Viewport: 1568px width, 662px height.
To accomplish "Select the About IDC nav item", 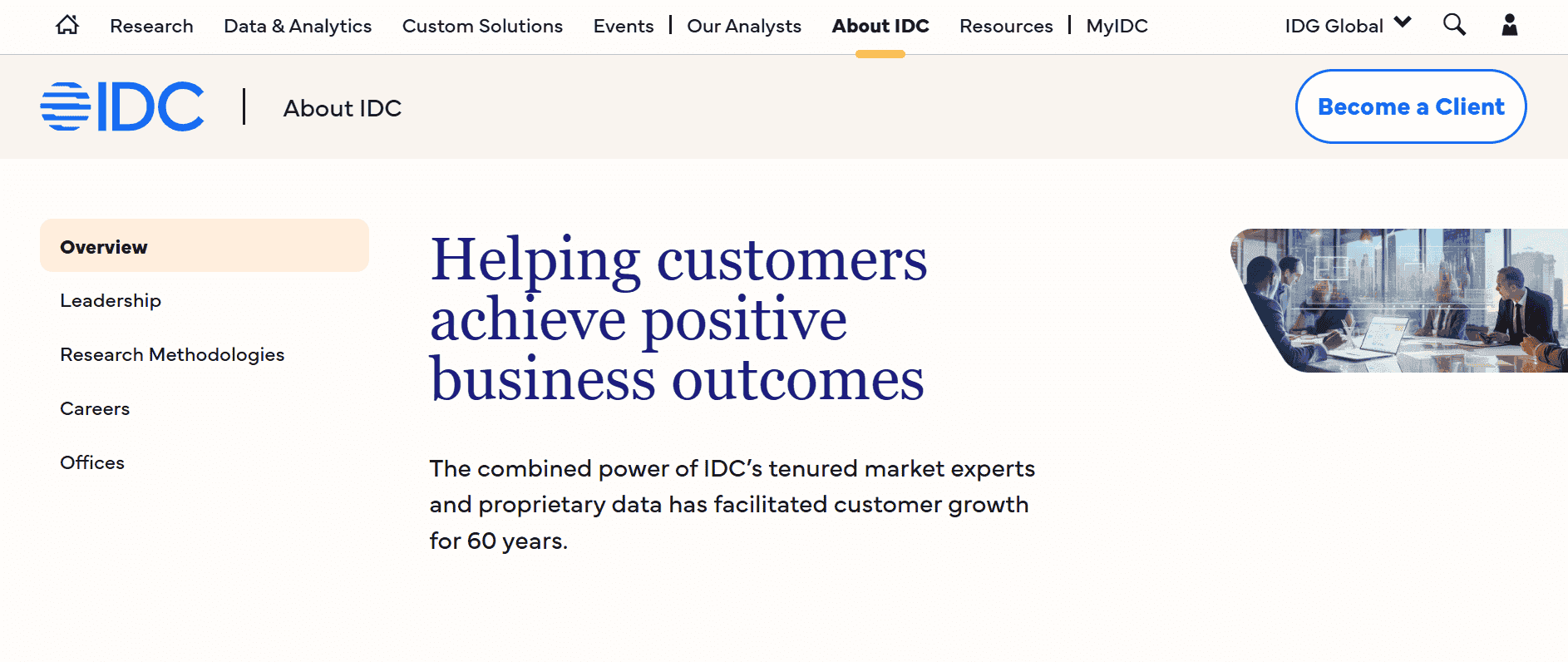I will 880,26.
